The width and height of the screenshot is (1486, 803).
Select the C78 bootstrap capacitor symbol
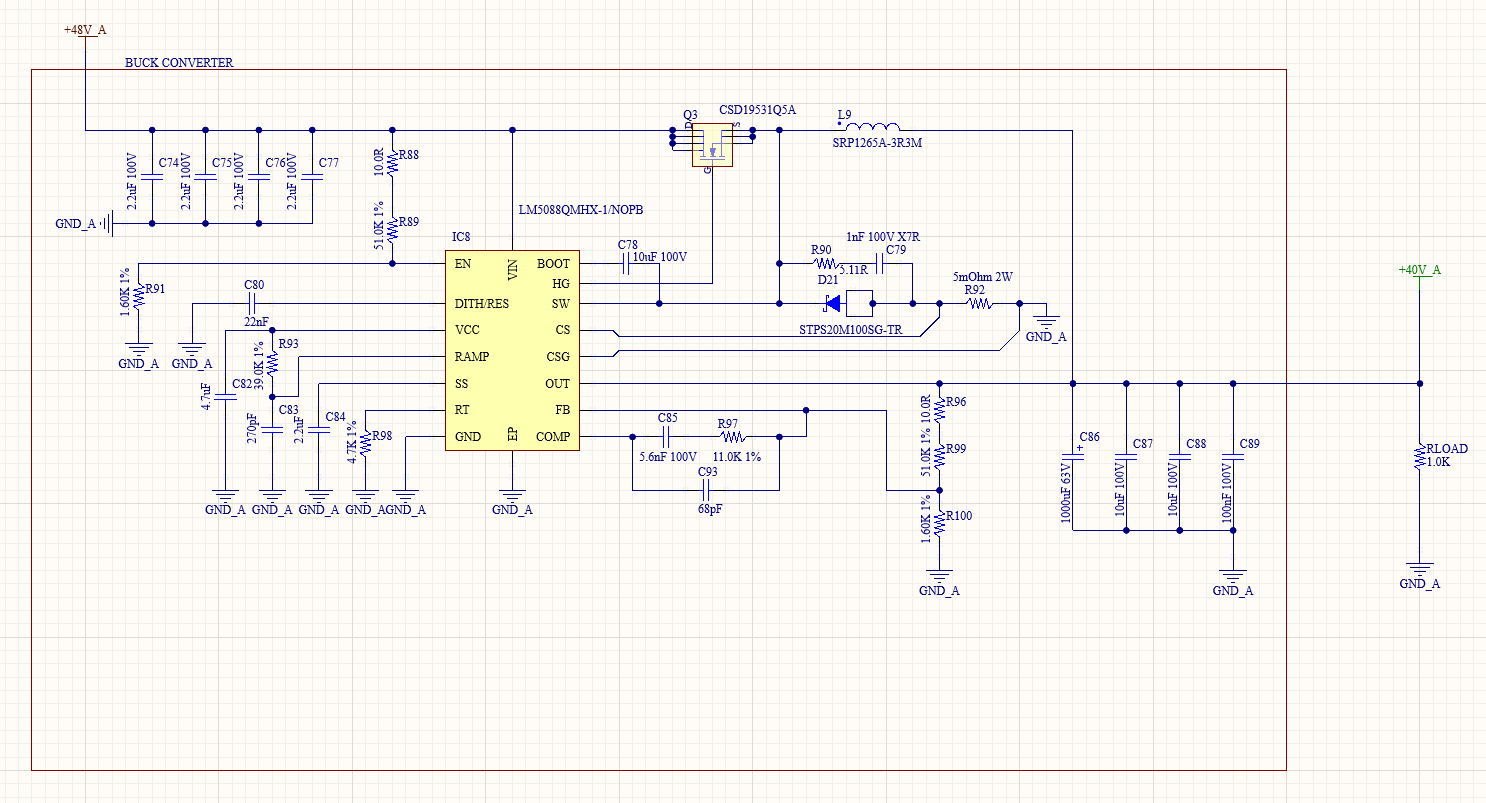(x=624, y=263)
